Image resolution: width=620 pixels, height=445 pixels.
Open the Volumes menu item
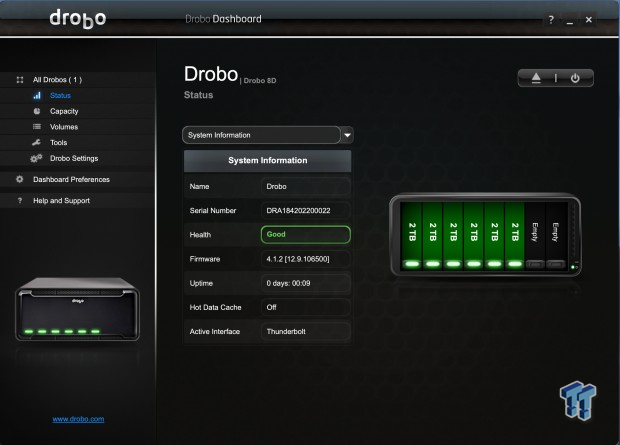[64, 127]
